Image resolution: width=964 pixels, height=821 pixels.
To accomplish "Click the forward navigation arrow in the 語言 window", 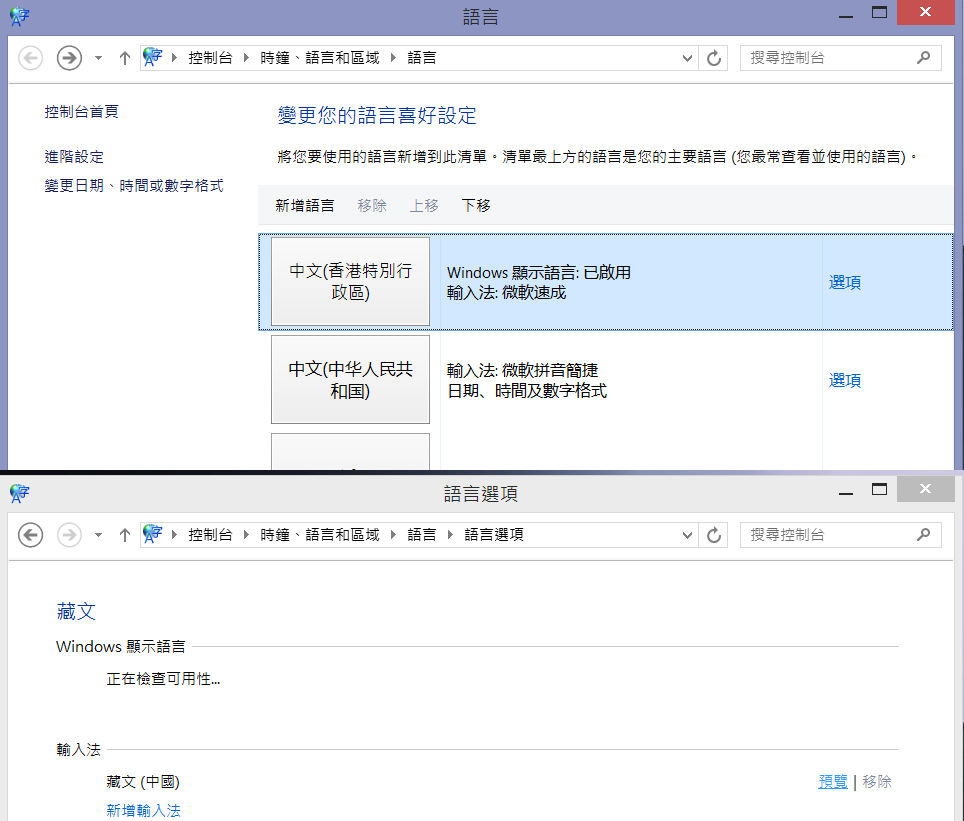I will pos(68,57).
